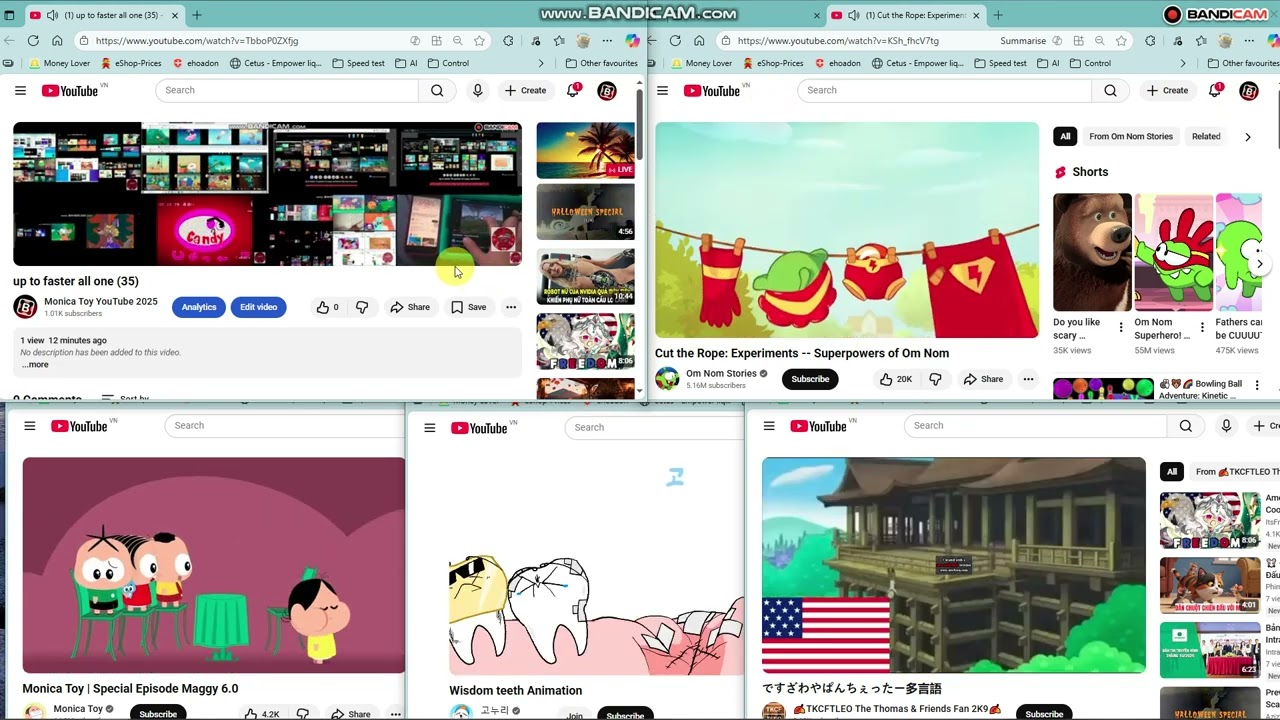Image resolution: width=1280 pixels, height=720 pixels.
Task: Like the Cut the Rope video (20K)
Action: (896, 379)
